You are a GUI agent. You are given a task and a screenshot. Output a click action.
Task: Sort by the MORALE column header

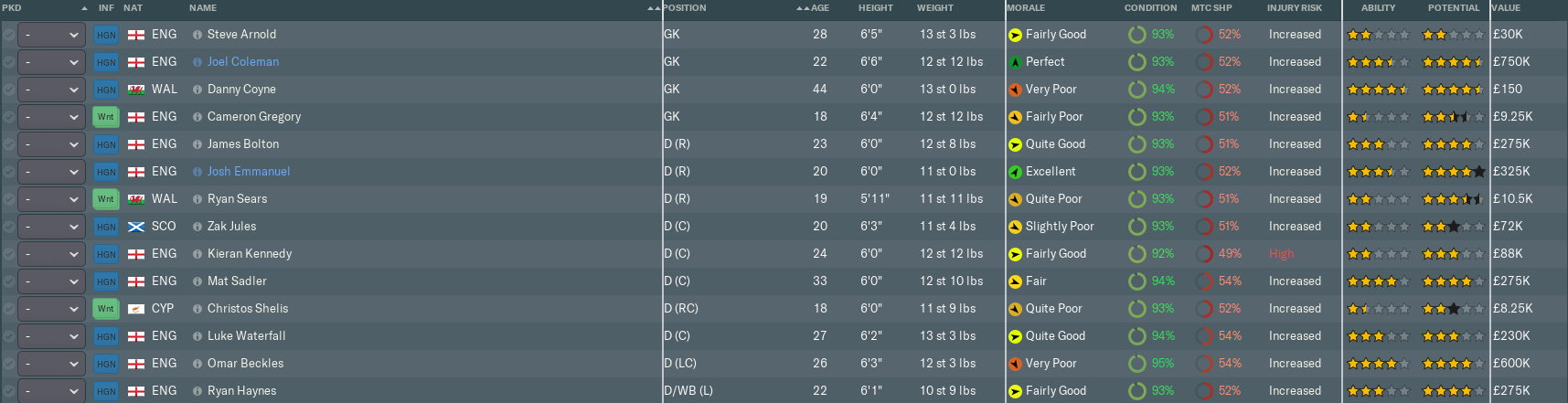coord(1026,8)
